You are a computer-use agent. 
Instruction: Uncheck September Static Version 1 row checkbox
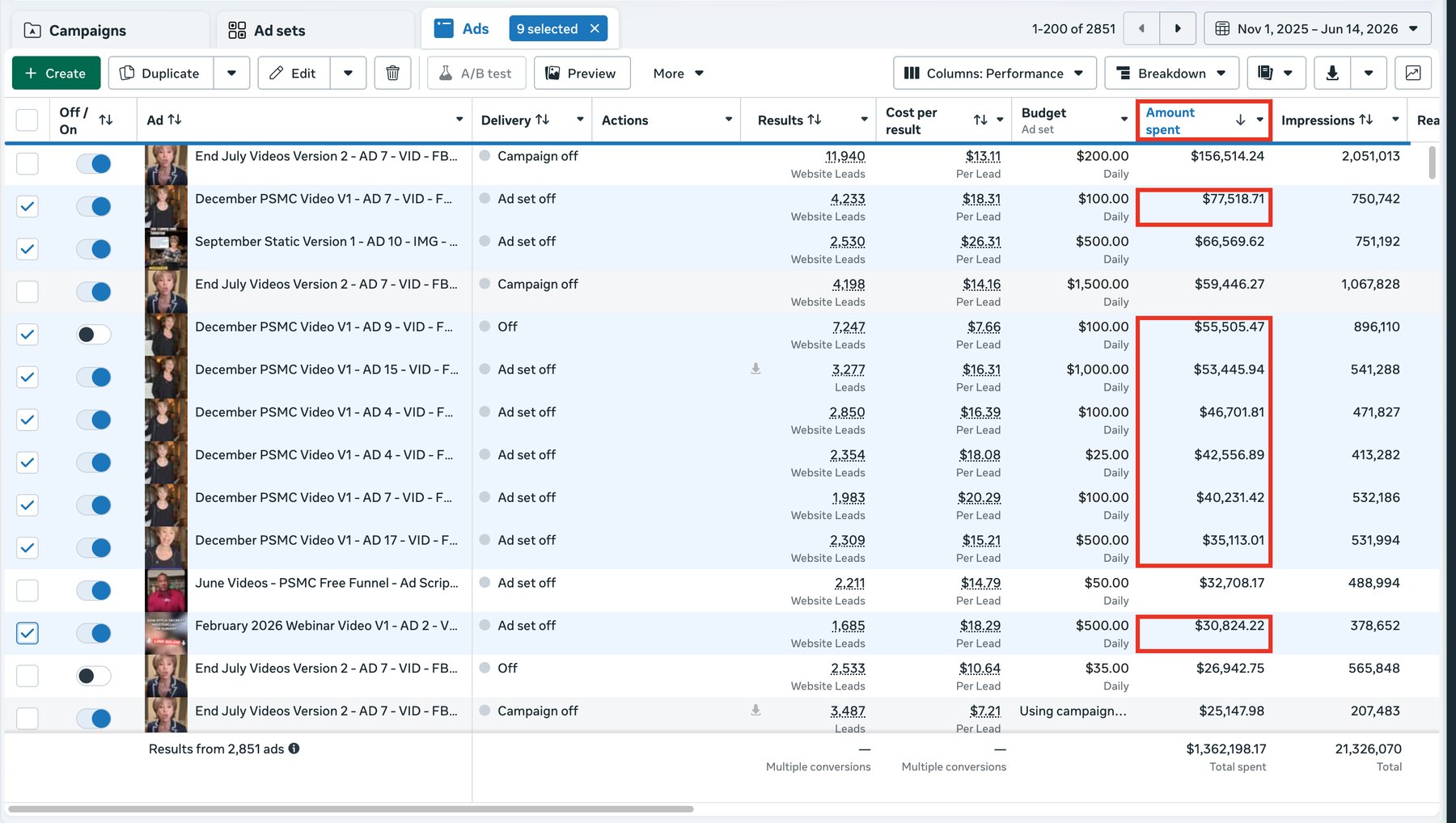[x=27, y=249]
